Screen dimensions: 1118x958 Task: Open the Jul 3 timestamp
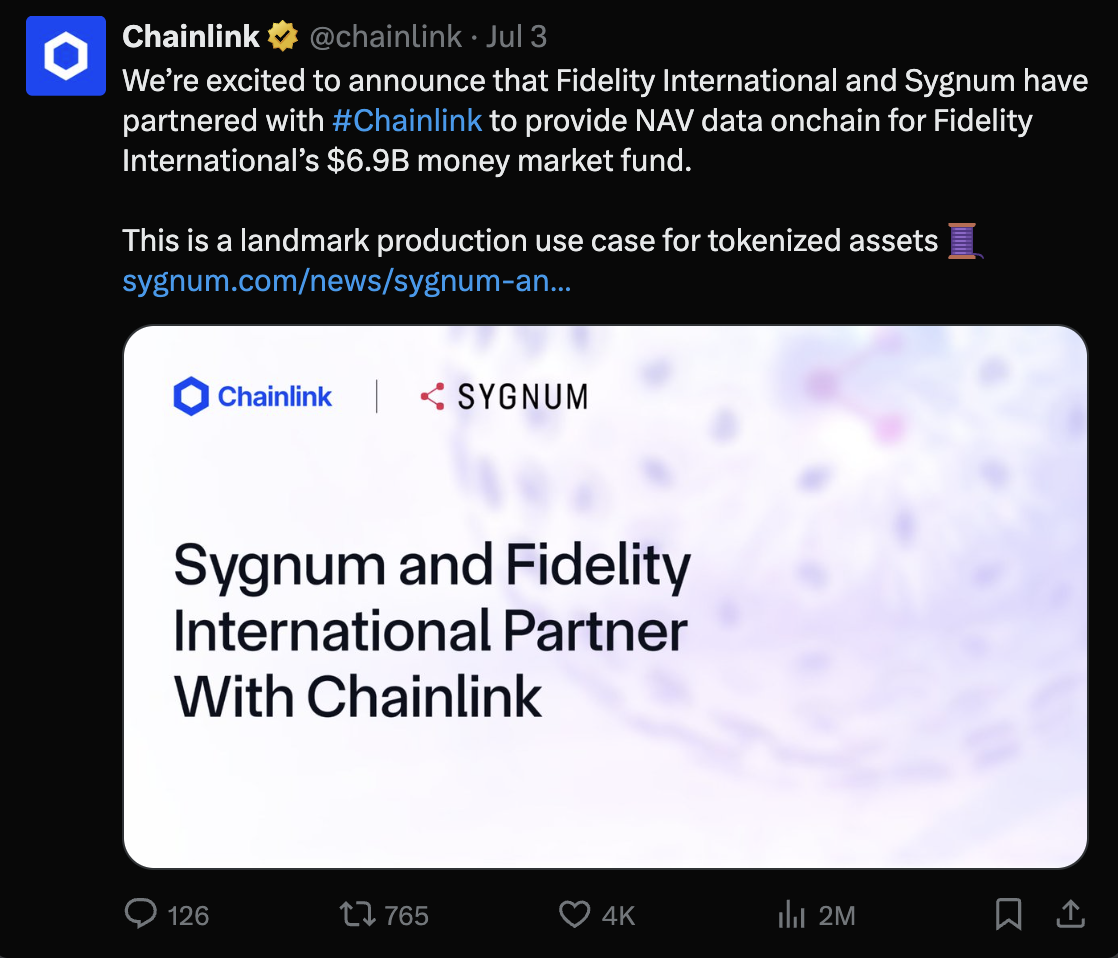point(516,36)
